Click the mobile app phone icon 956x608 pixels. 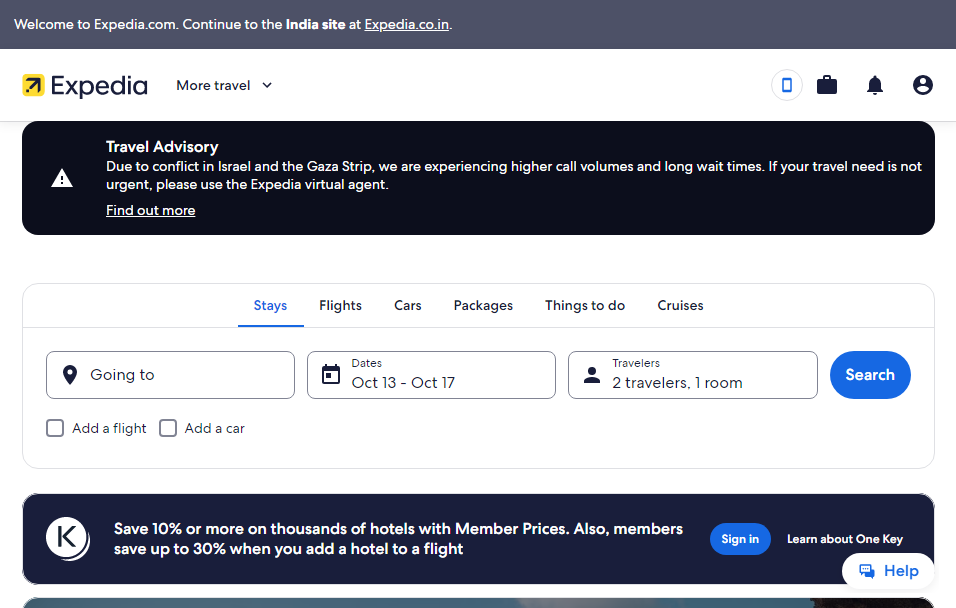[x=786, y=85]
